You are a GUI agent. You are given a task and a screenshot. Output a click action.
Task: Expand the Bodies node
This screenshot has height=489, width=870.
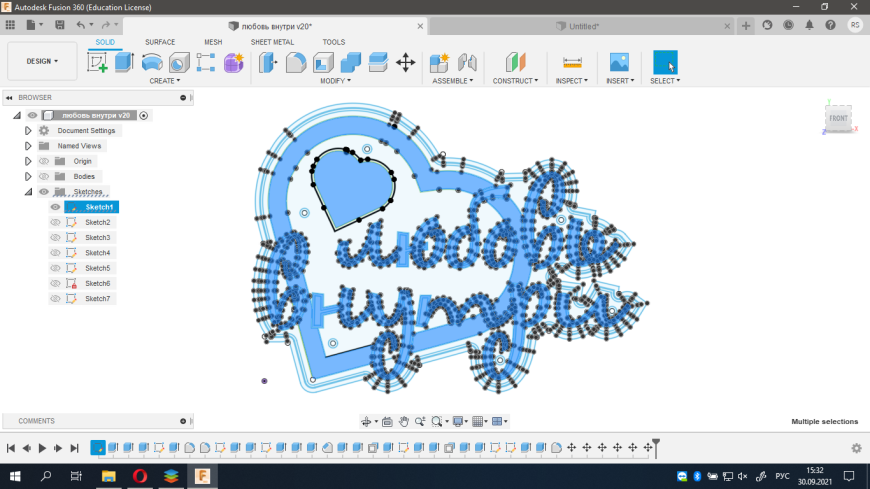pyautogui.click(x=28, y=177)
